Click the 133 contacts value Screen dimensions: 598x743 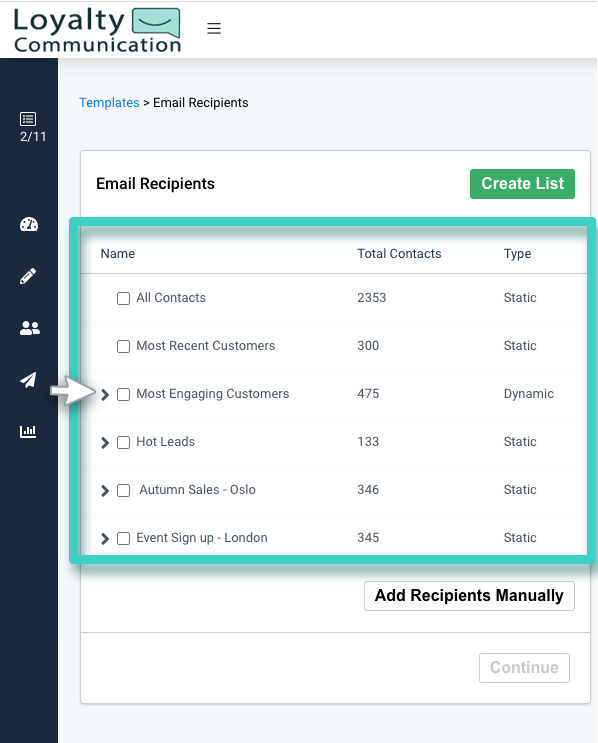click(368, 442)
